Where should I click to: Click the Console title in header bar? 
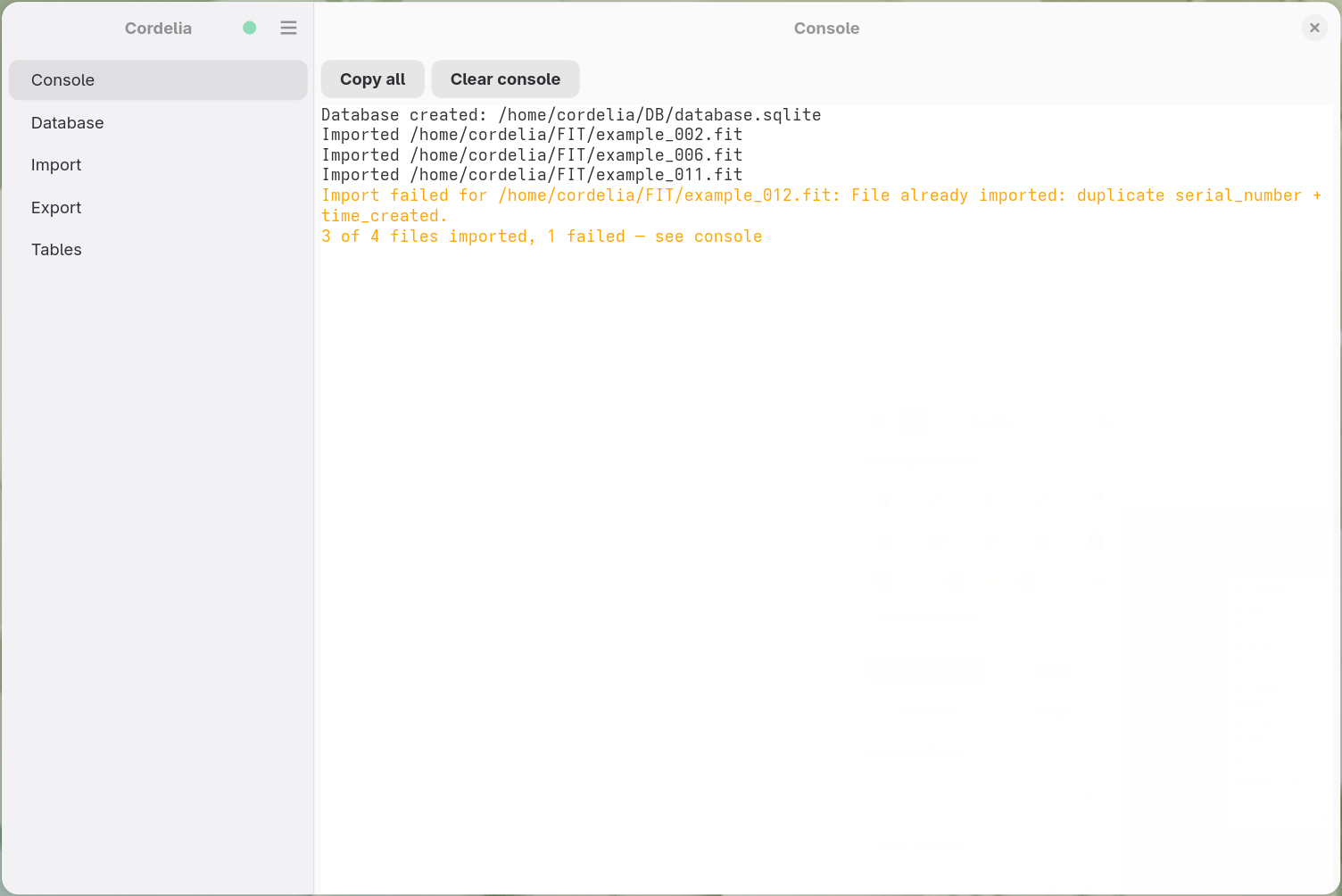pos(826,29)
